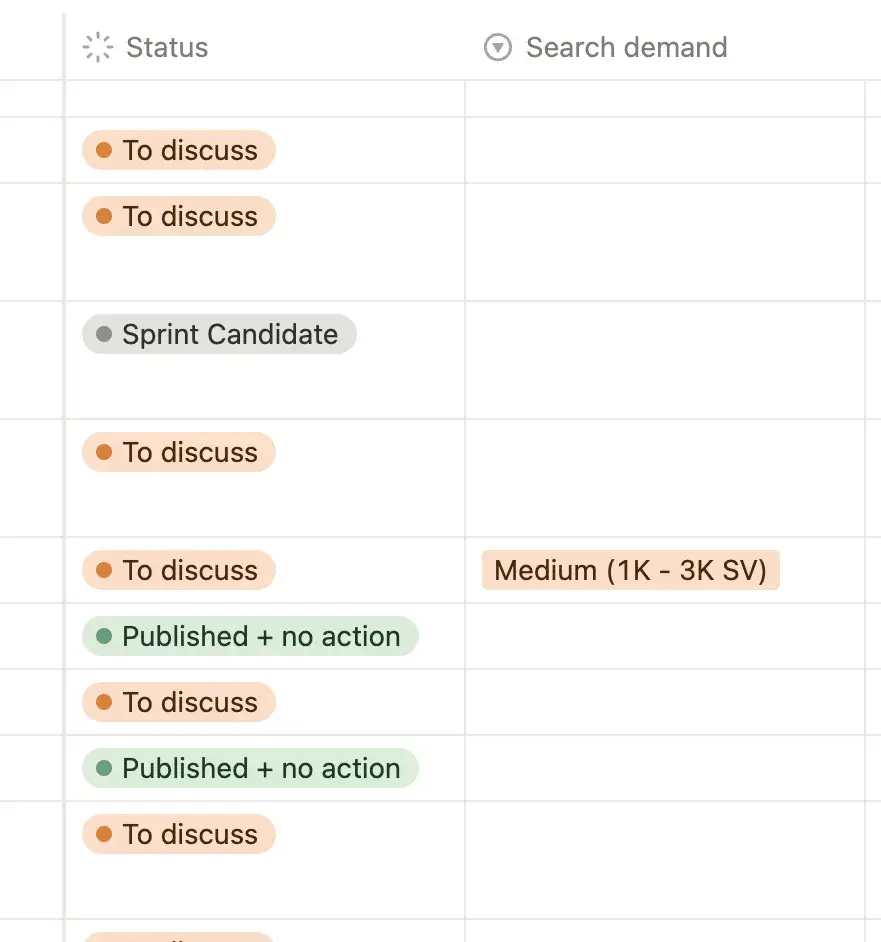Select To discuss tag directly below Sprint Candidate
The height and width of the screenshot is (942, 881).
(x=179, y=452)
